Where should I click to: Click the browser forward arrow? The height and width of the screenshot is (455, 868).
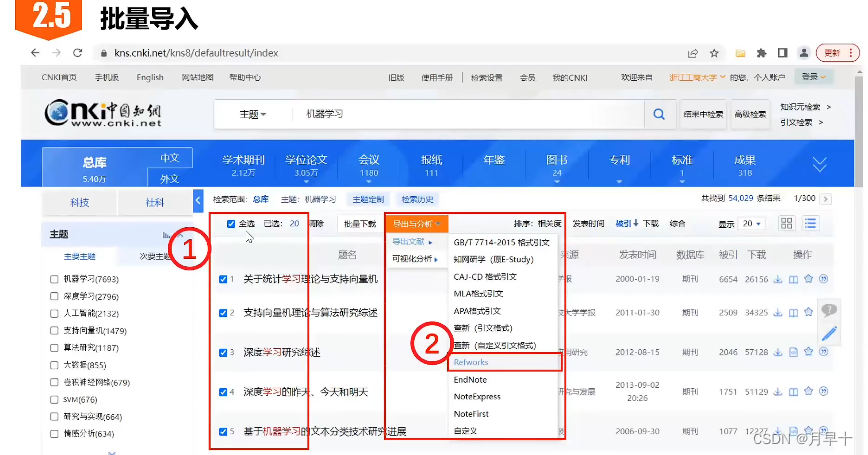56,53
